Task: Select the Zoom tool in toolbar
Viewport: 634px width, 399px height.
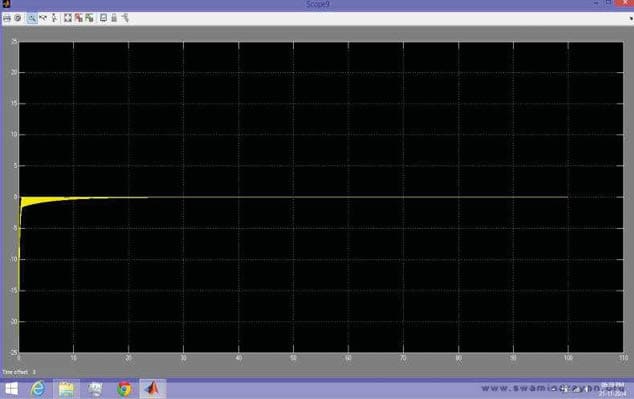Action: click(32, 18)
